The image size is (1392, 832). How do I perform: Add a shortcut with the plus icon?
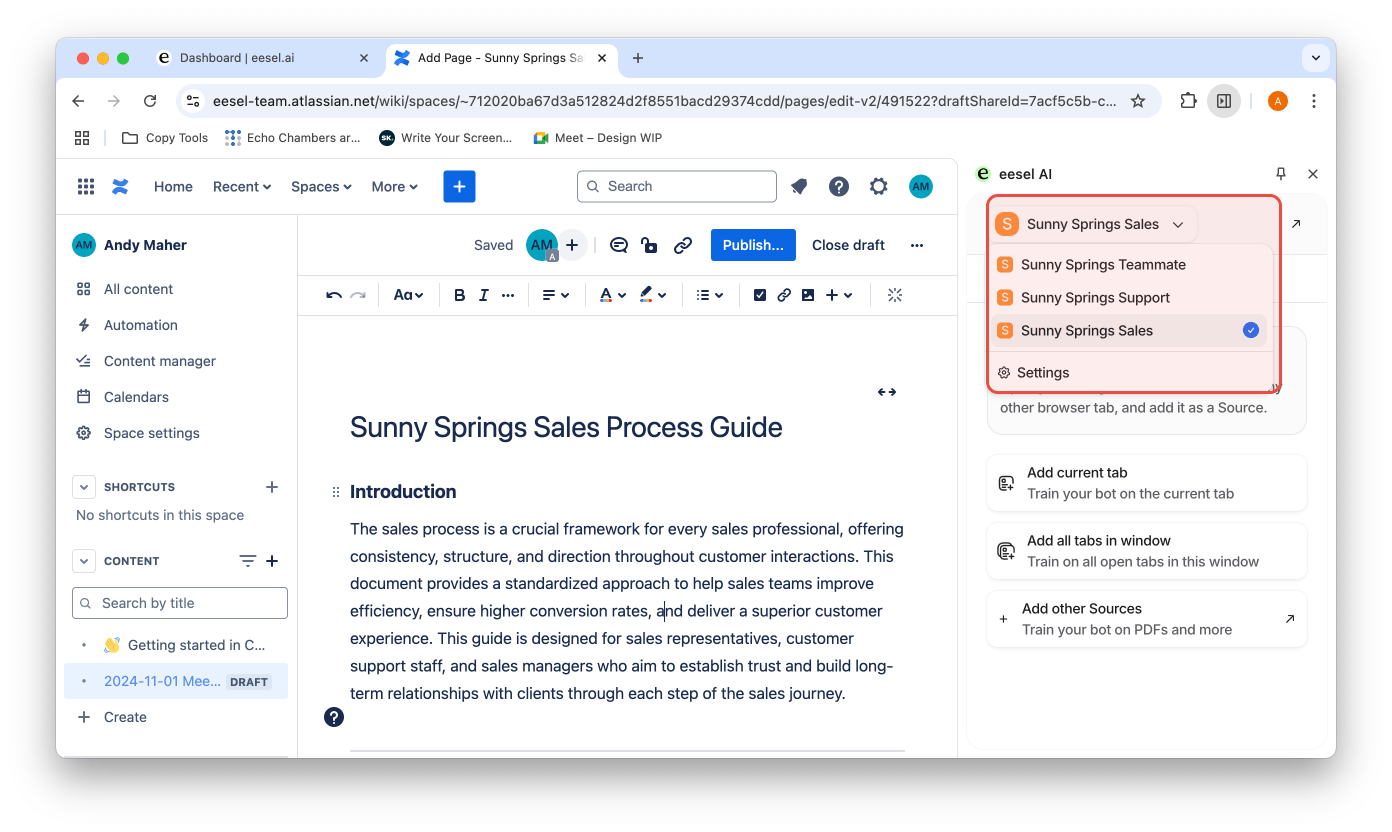(x=272, y=487)
